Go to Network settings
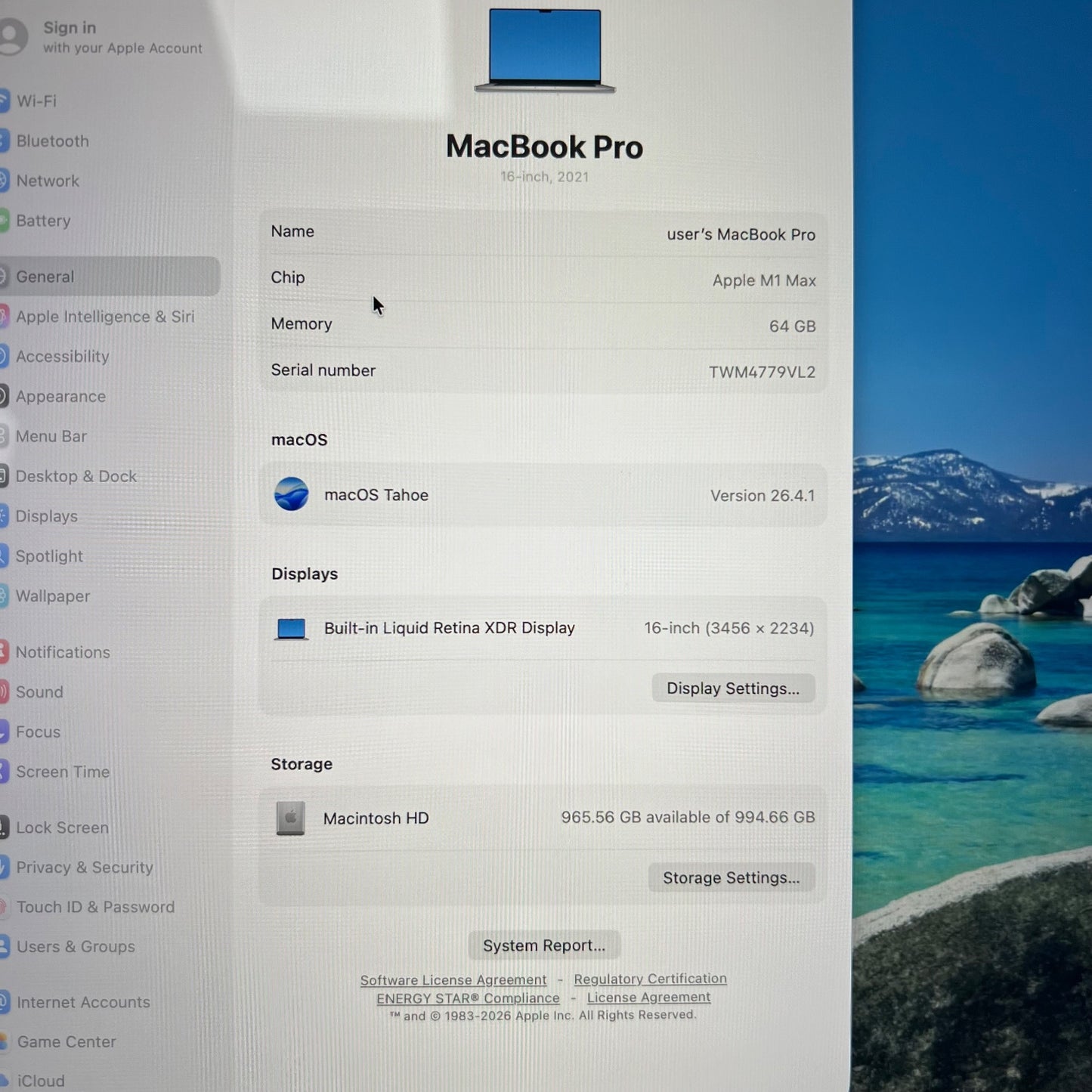The image size is (1092, 1092). point(47,181)
